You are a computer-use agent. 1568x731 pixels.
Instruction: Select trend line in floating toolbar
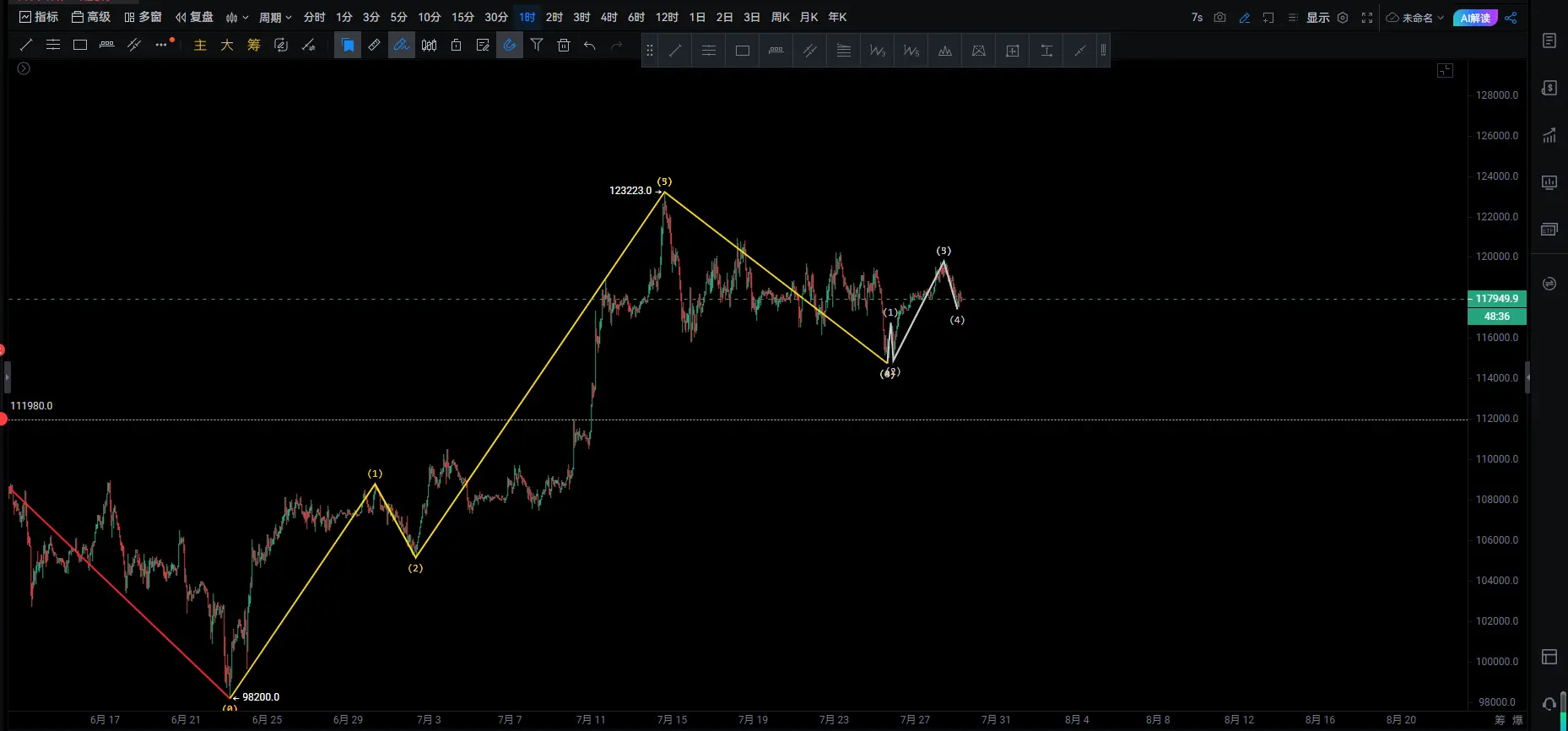(x=675, y=51)
